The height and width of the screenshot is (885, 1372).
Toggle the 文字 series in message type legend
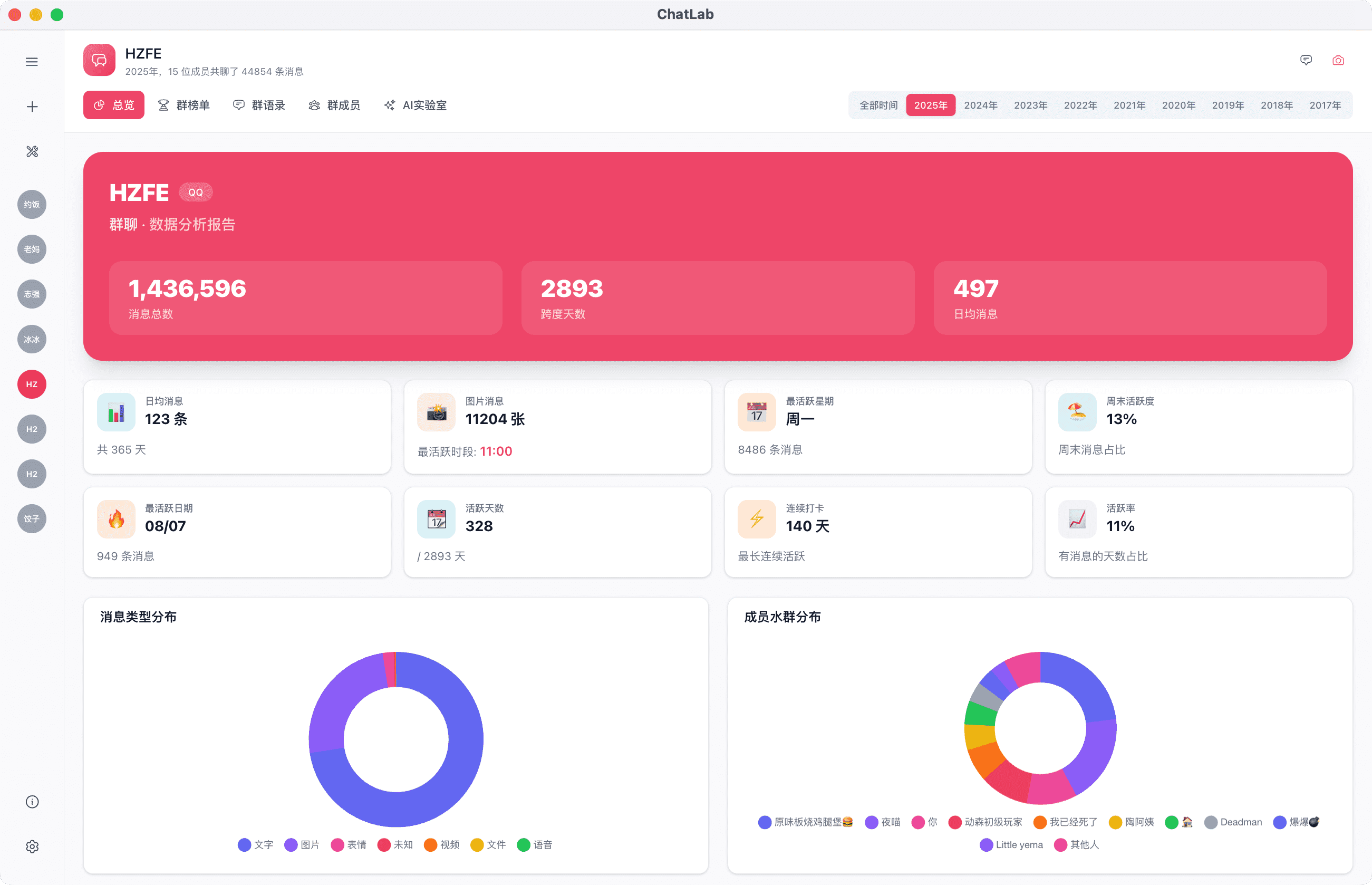[x=256, y=845]
